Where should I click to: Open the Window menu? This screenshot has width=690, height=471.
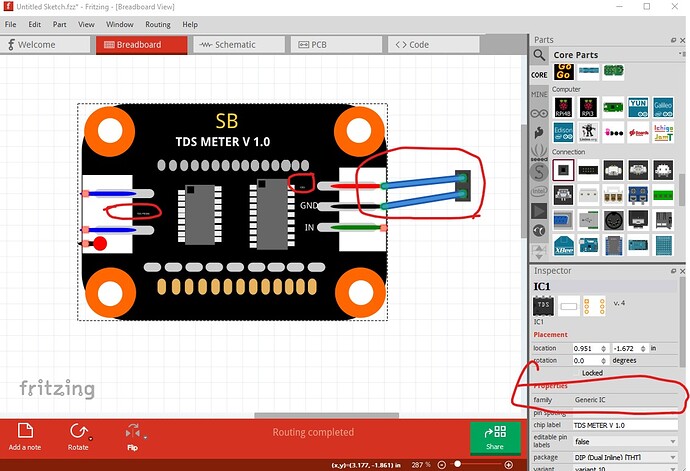119,25
